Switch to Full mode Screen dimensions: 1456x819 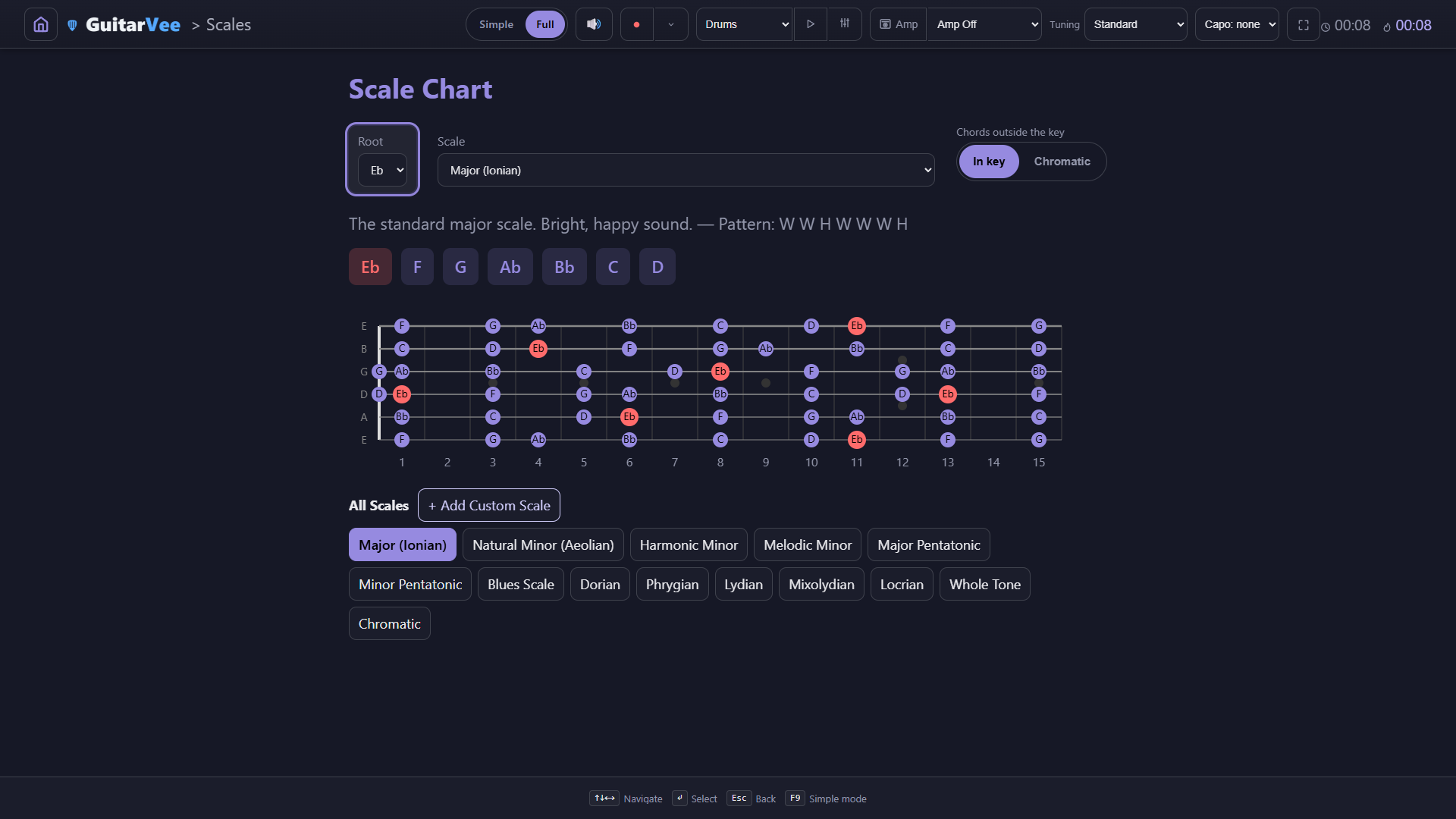(544, 24)
